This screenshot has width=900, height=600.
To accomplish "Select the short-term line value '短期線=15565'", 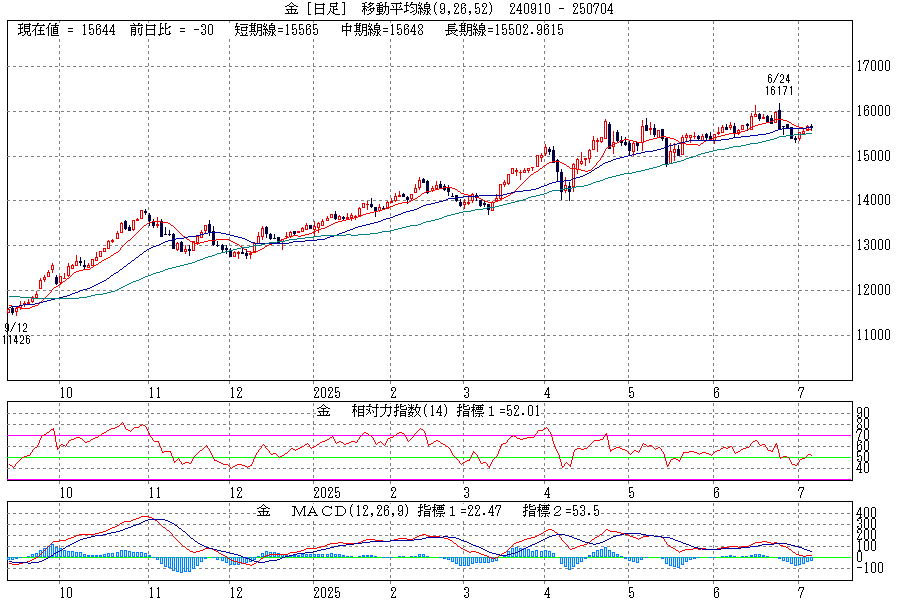I will click(x=276, y=30).
